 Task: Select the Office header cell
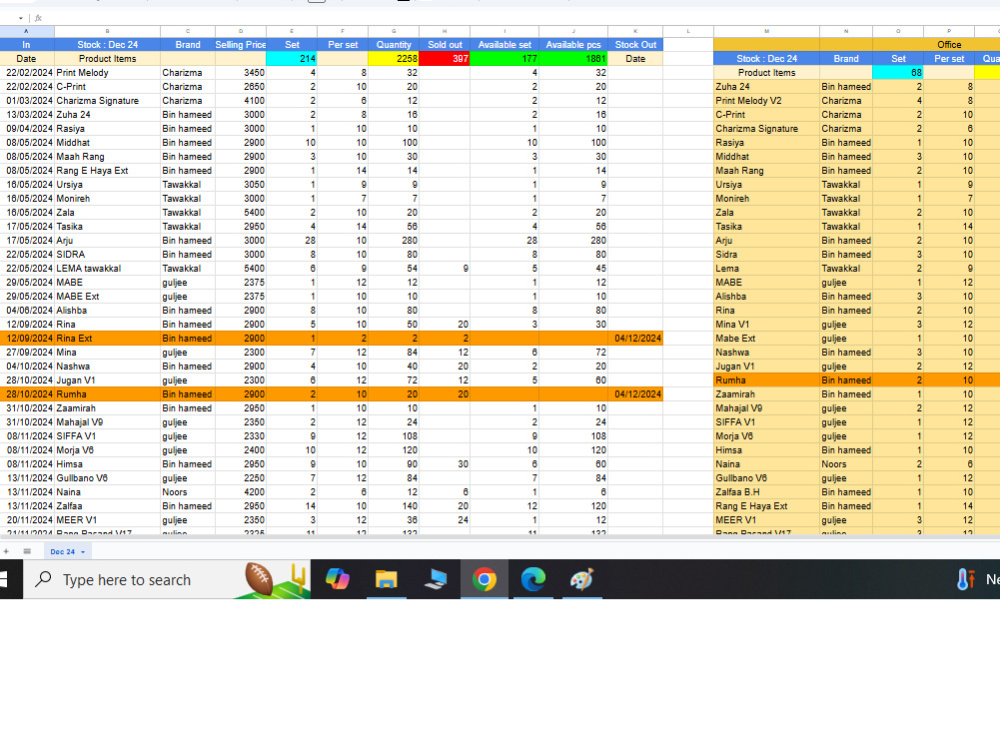(948, 45)
